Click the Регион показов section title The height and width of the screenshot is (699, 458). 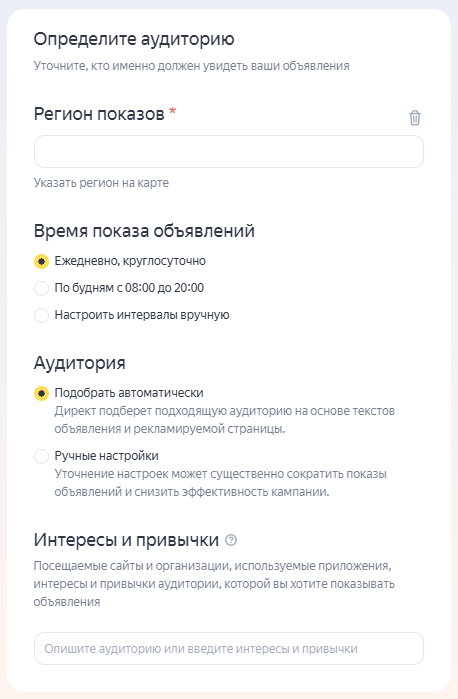[99, 114]
